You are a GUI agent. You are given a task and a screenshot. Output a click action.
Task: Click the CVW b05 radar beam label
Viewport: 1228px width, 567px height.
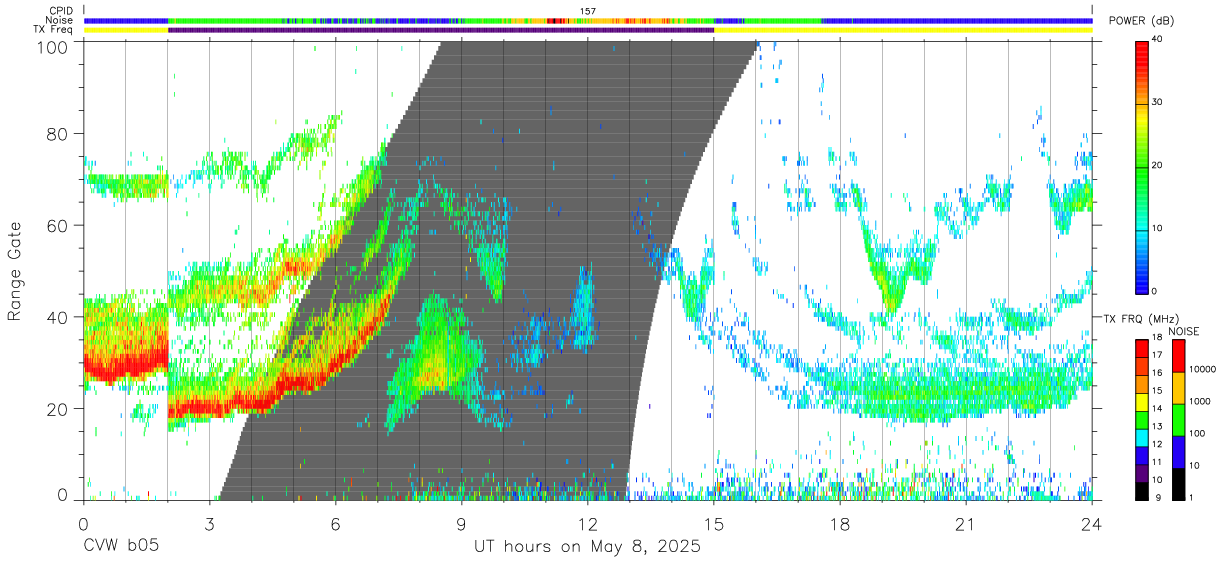(x=121, y=547)
